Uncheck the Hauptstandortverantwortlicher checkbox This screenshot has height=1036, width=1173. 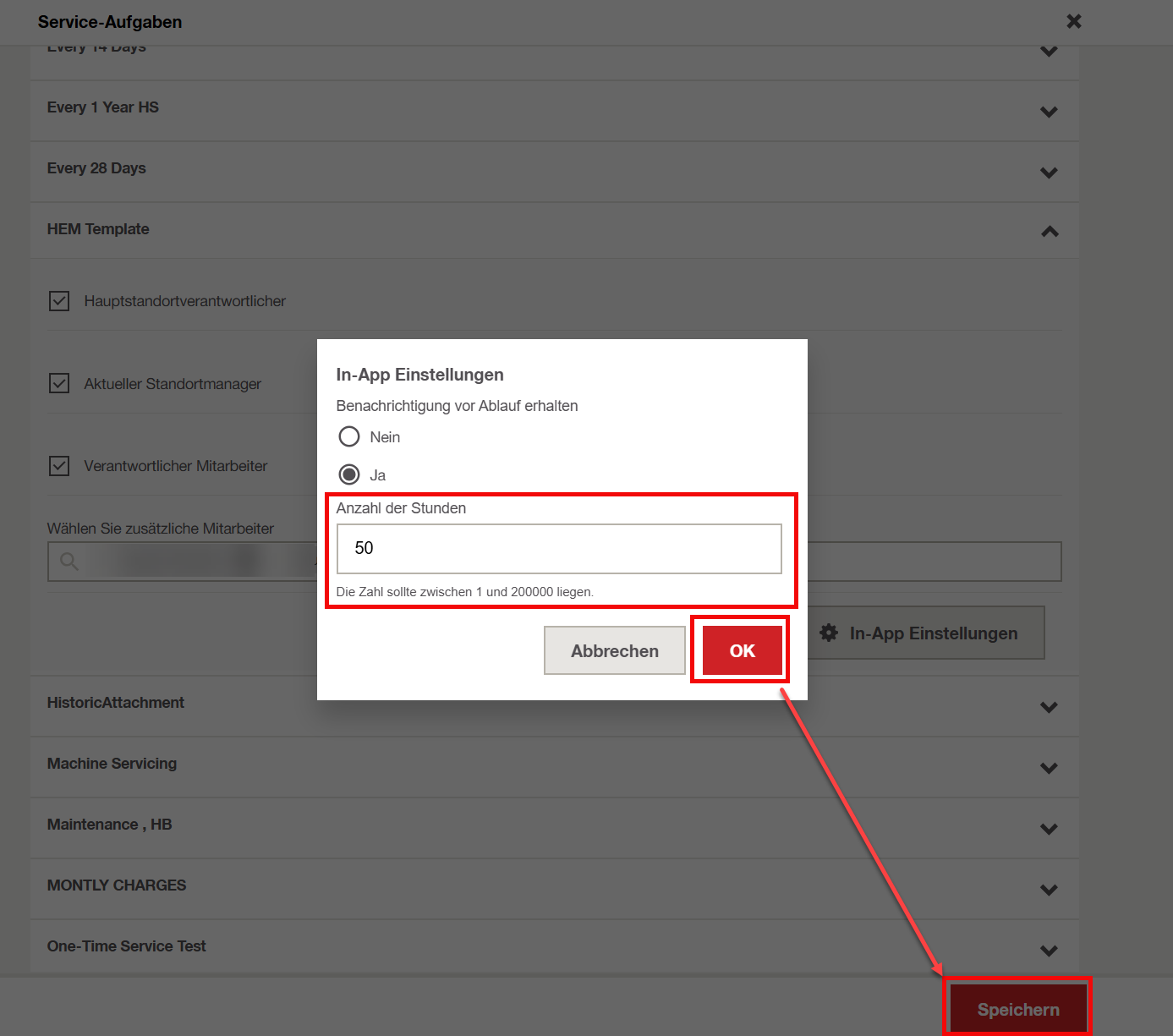tap(59, 301)
